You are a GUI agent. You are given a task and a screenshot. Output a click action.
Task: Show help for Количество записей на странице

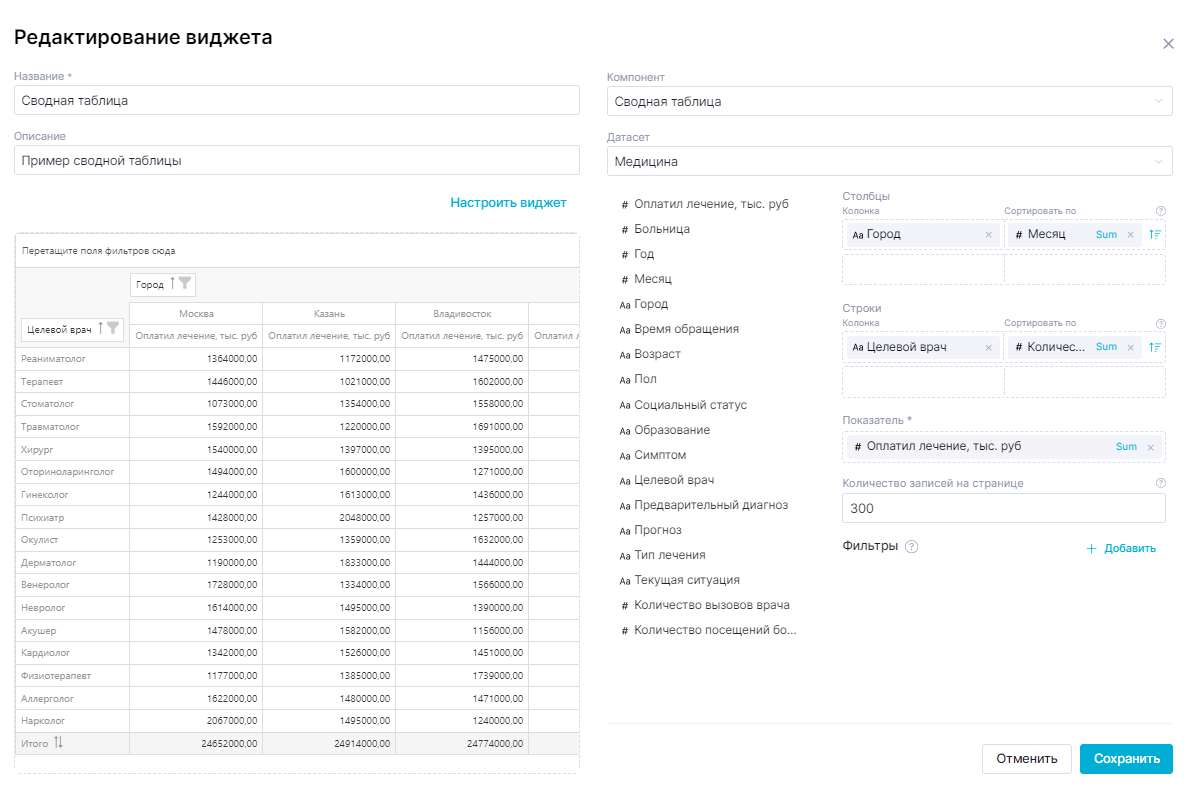click(x=1160, y=483)
